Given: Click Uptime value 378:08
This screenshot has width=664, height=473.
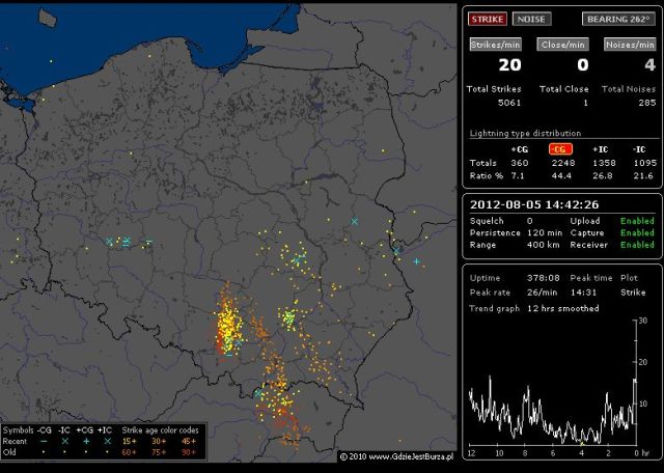Looking at the screenshot, I should pos(543,278).
